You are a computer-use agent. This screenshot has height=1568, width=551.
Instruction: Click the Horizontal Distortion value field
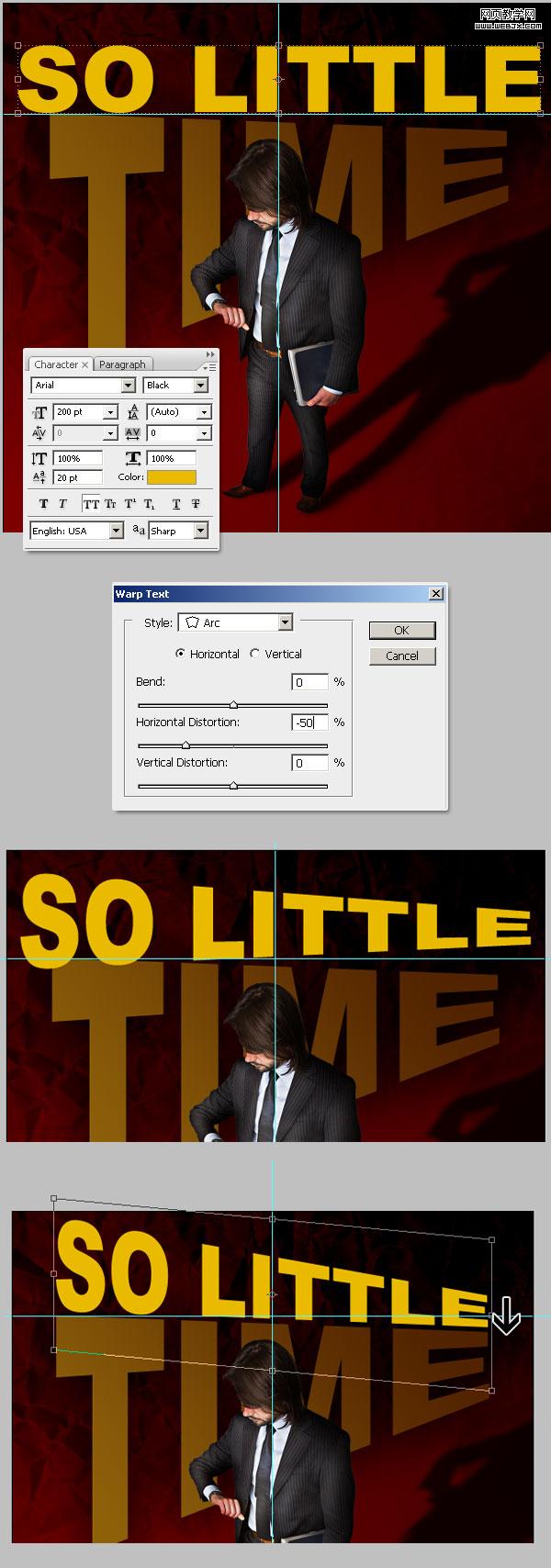tap(310, 722)
